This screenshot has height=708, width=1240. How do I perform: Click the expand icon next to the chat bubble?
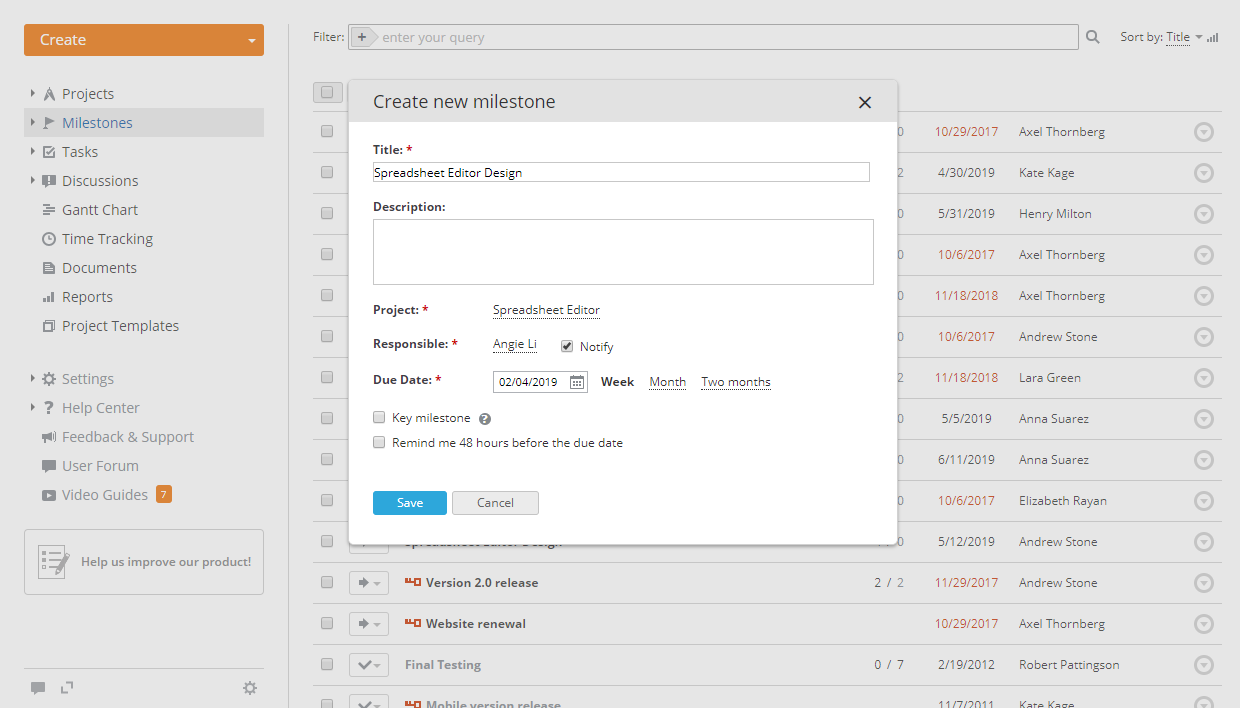click(66, 687)
